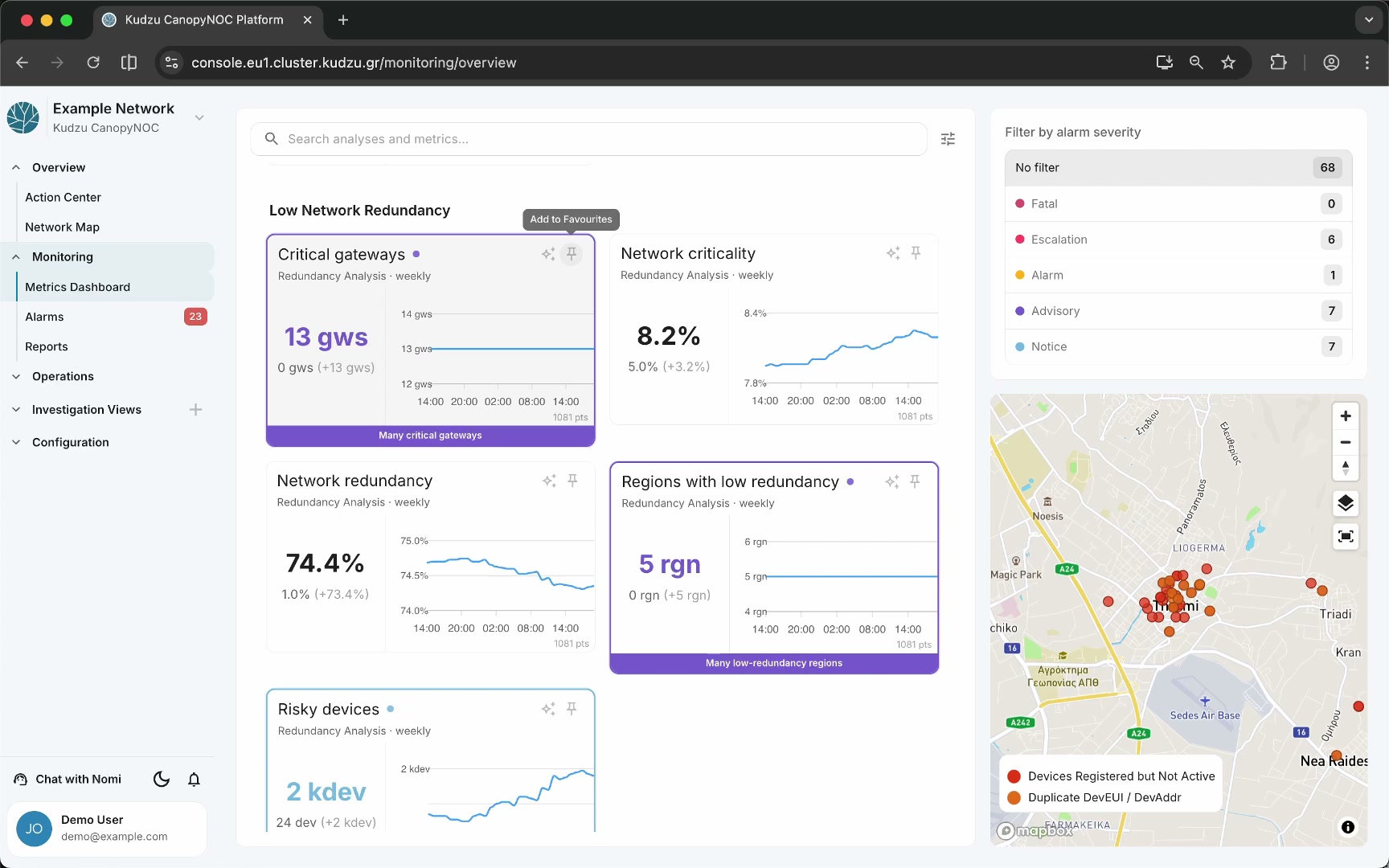This screenshot has width=1389, height=868.
Task: Open the browser profile icon
Action: click(1331, 63)
